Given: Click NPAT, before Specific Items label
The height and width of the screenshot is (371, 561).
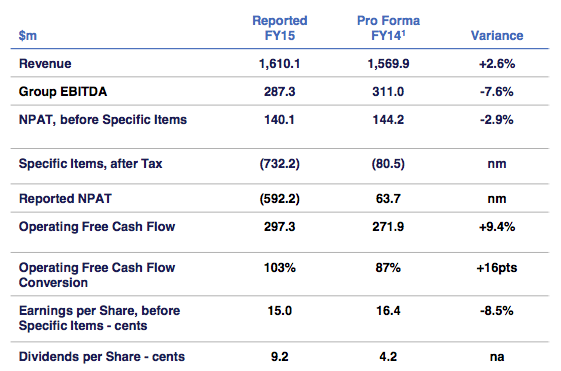Looking at the screenshot, I should click(103, 119).
